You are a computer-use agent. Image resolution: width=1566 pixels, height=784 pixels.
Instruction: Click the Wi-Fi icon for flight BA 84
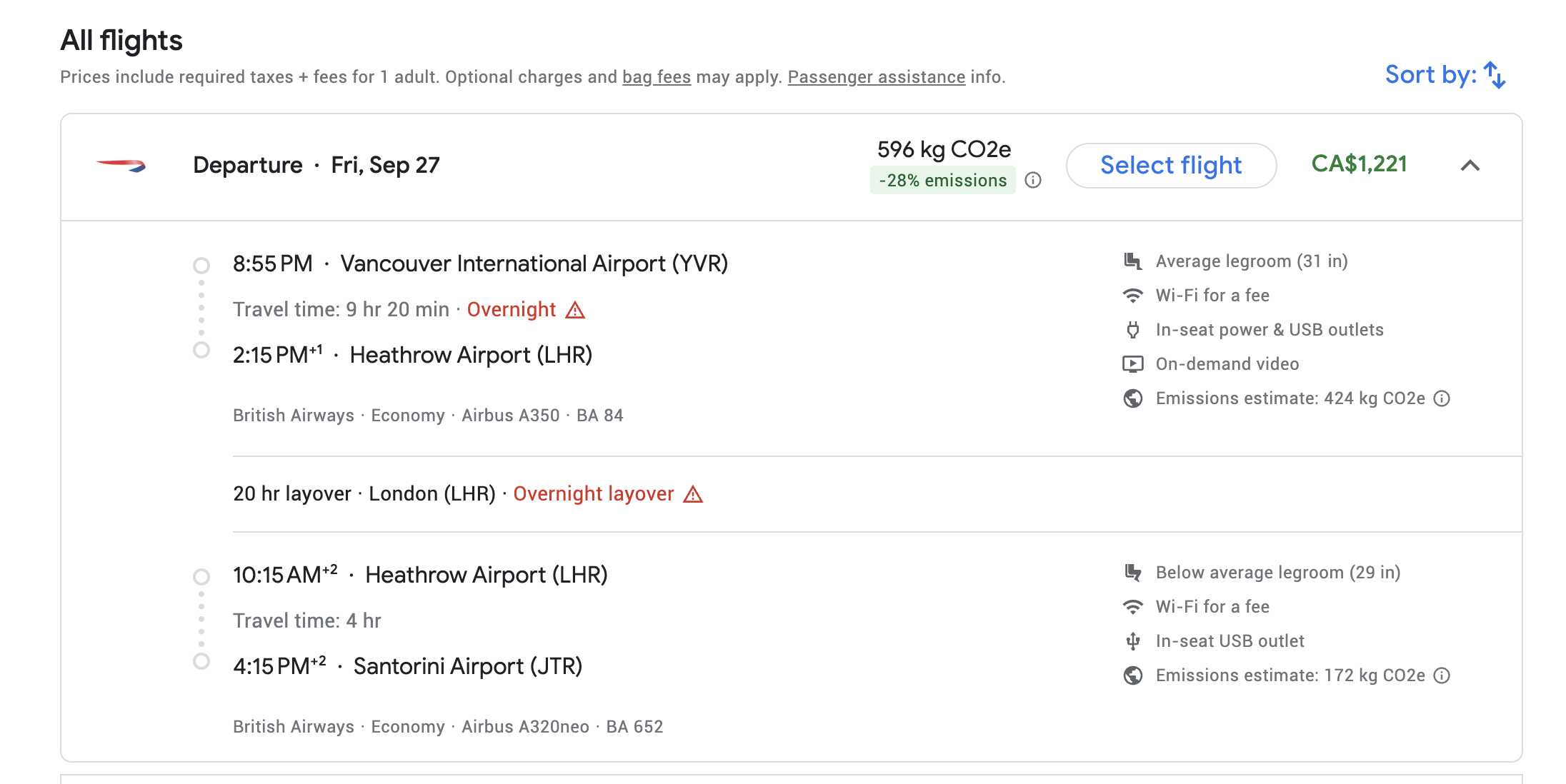pyautogui.click(x=1133, y=296)
